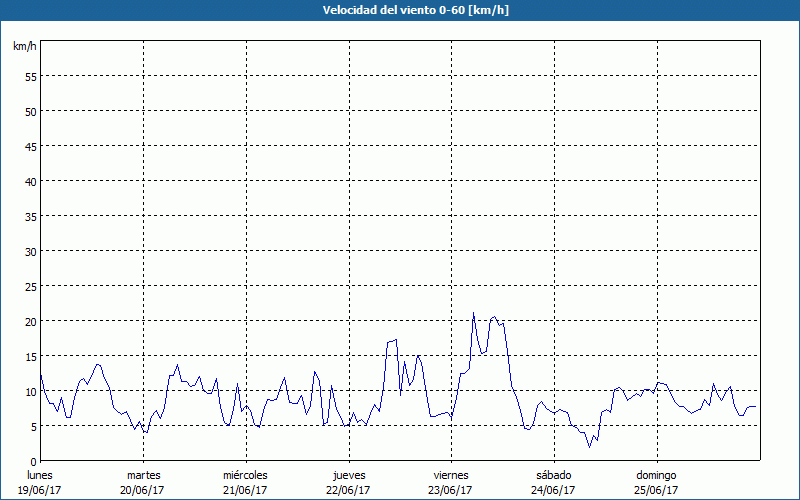Click the km/h unit label on the y-axis
The image size is (800, 500).
coord(24,47)
